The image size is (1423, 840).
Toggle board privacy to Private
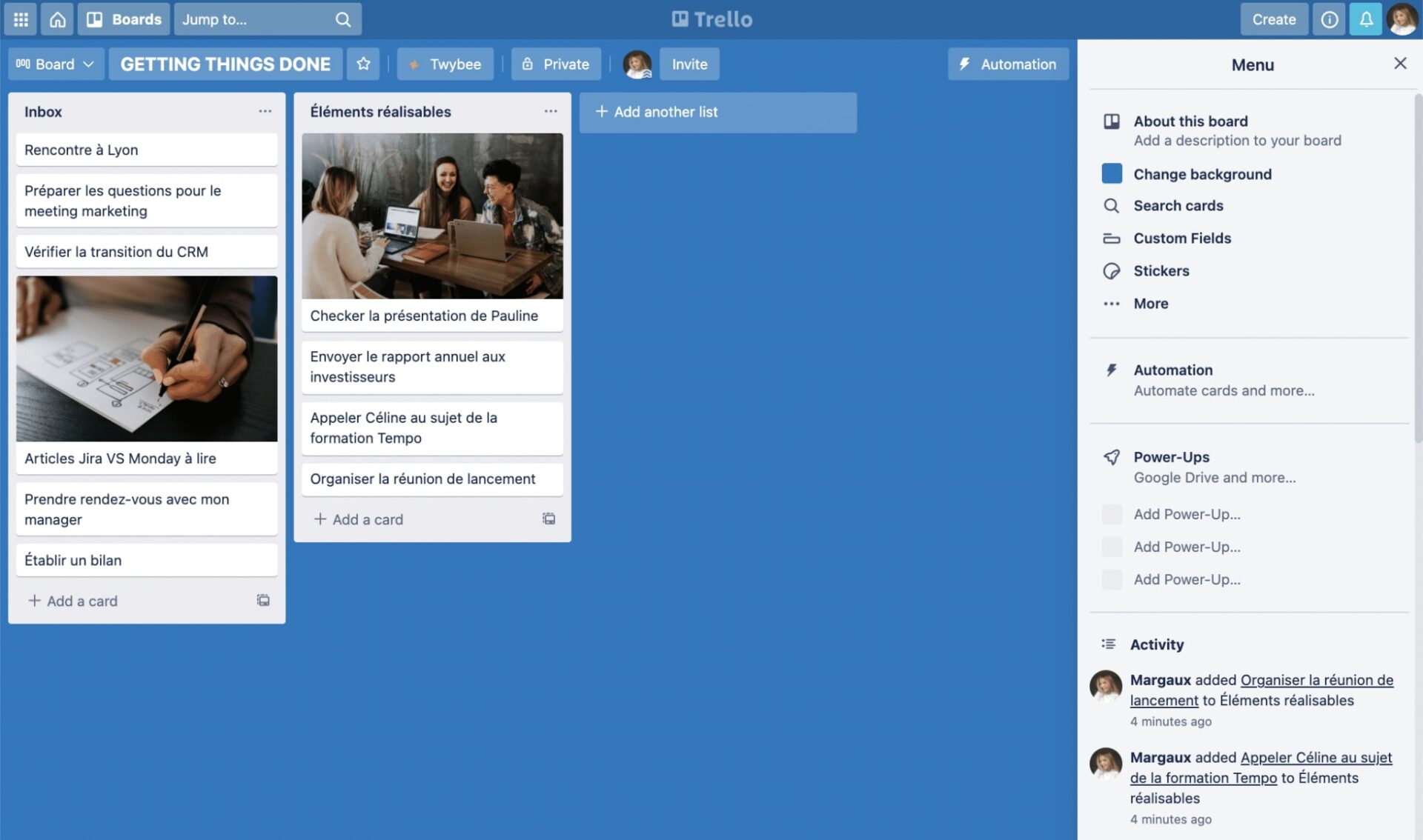[555, 63]
